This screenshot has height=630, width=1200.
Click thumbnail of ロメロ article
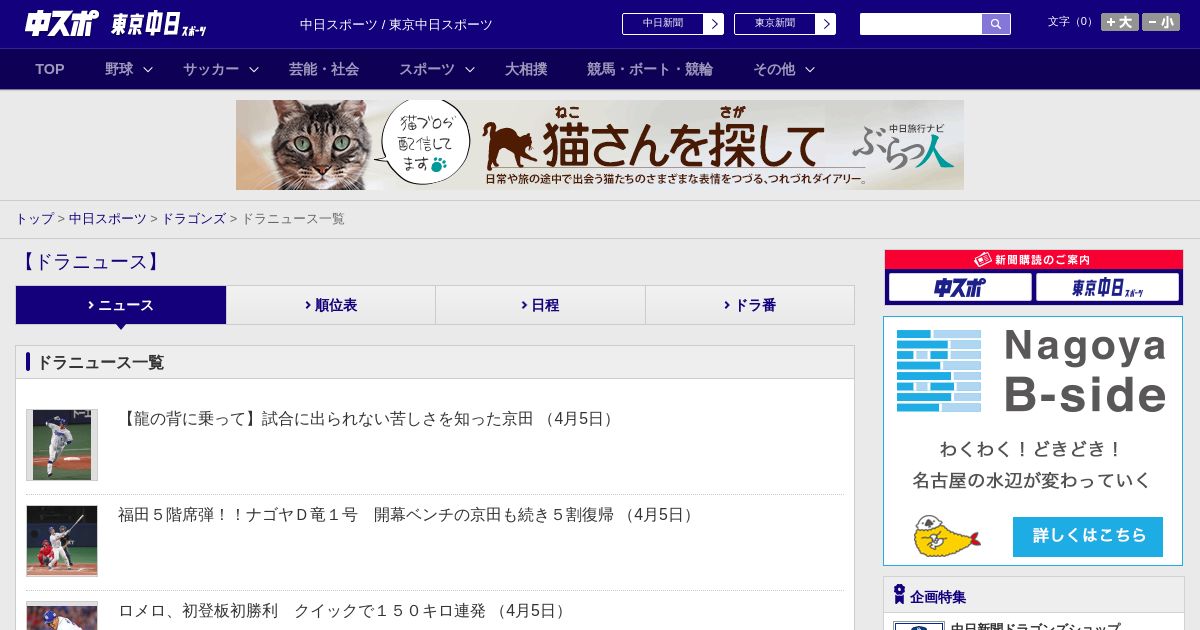tap(62, 616)
